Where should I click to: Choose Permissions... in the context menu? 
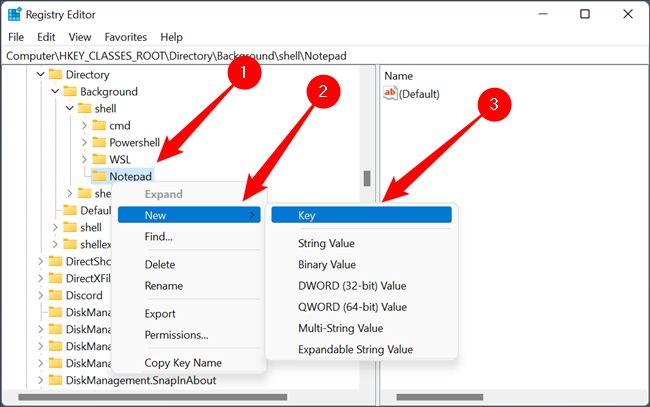pos(189,335)
